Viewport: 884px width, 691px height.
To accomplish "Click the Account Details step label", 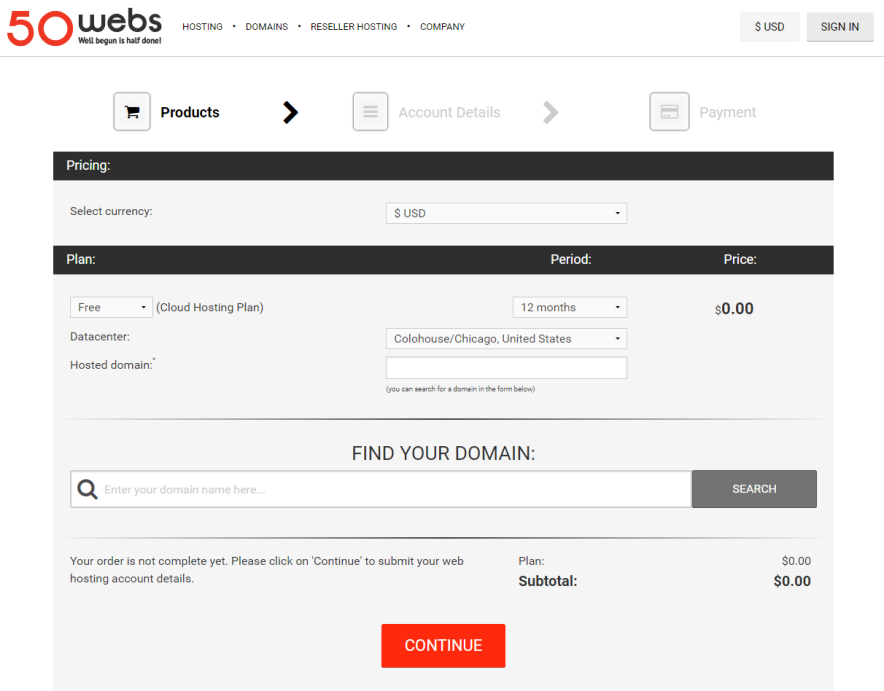I will pyautogui.click(x=449, y=112).
